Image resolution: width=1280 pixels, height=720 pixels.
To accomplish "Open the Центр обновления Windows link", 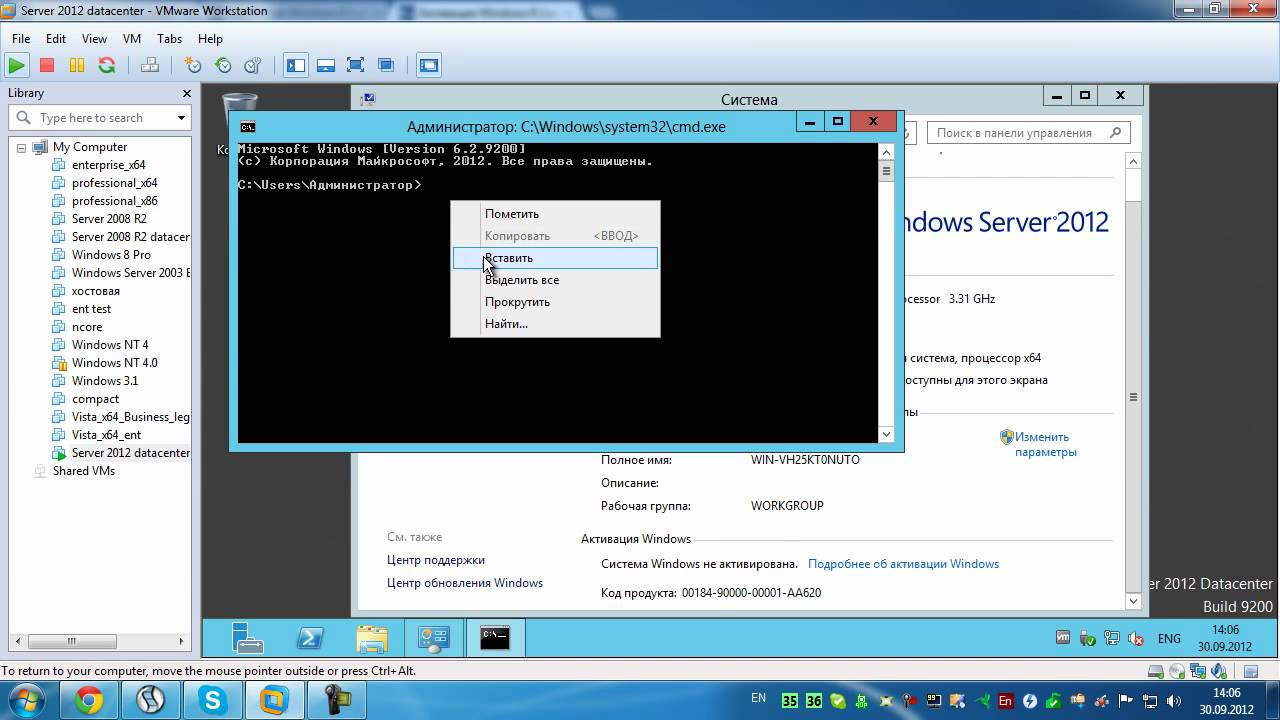I will 465,583.
